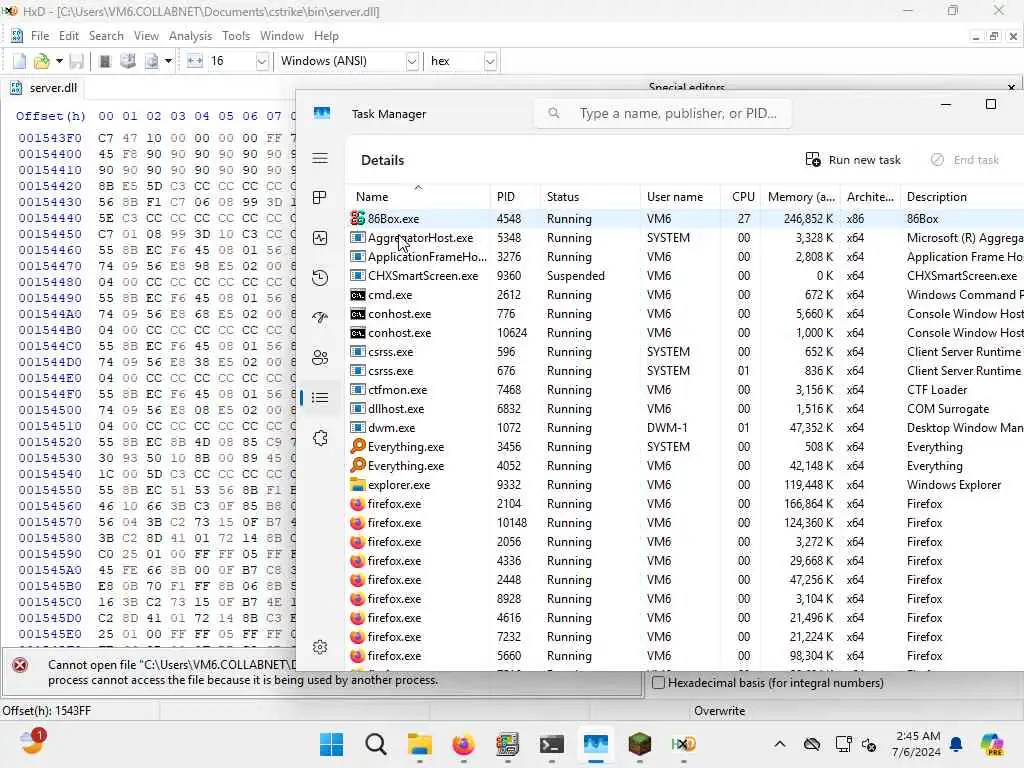Click the New file icon in HxD toolbar
This screenshot has height=768, width=1024.
coord(19,61)
